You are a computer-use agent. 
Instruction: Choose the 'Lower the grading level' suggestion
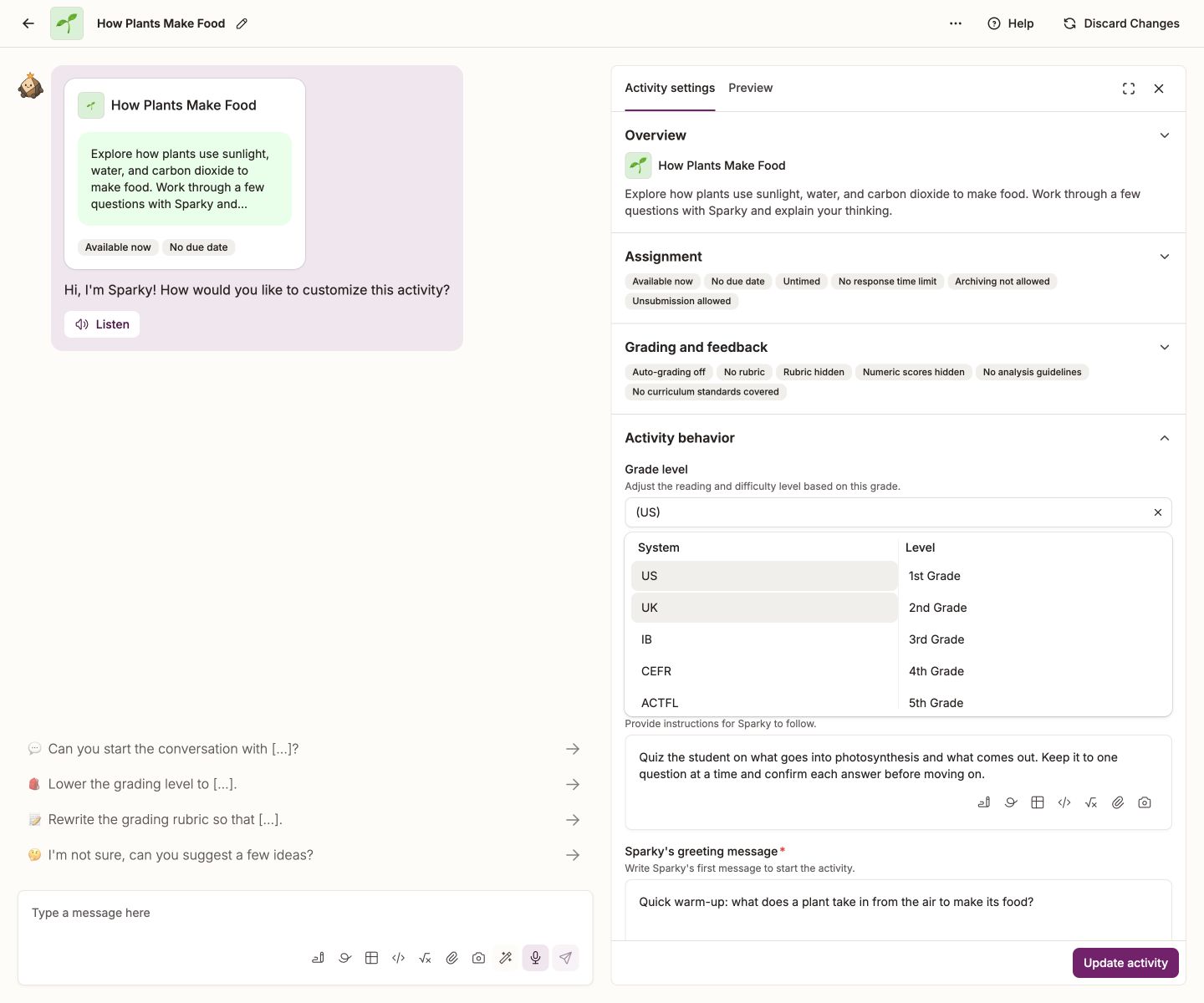pos(305,784)
